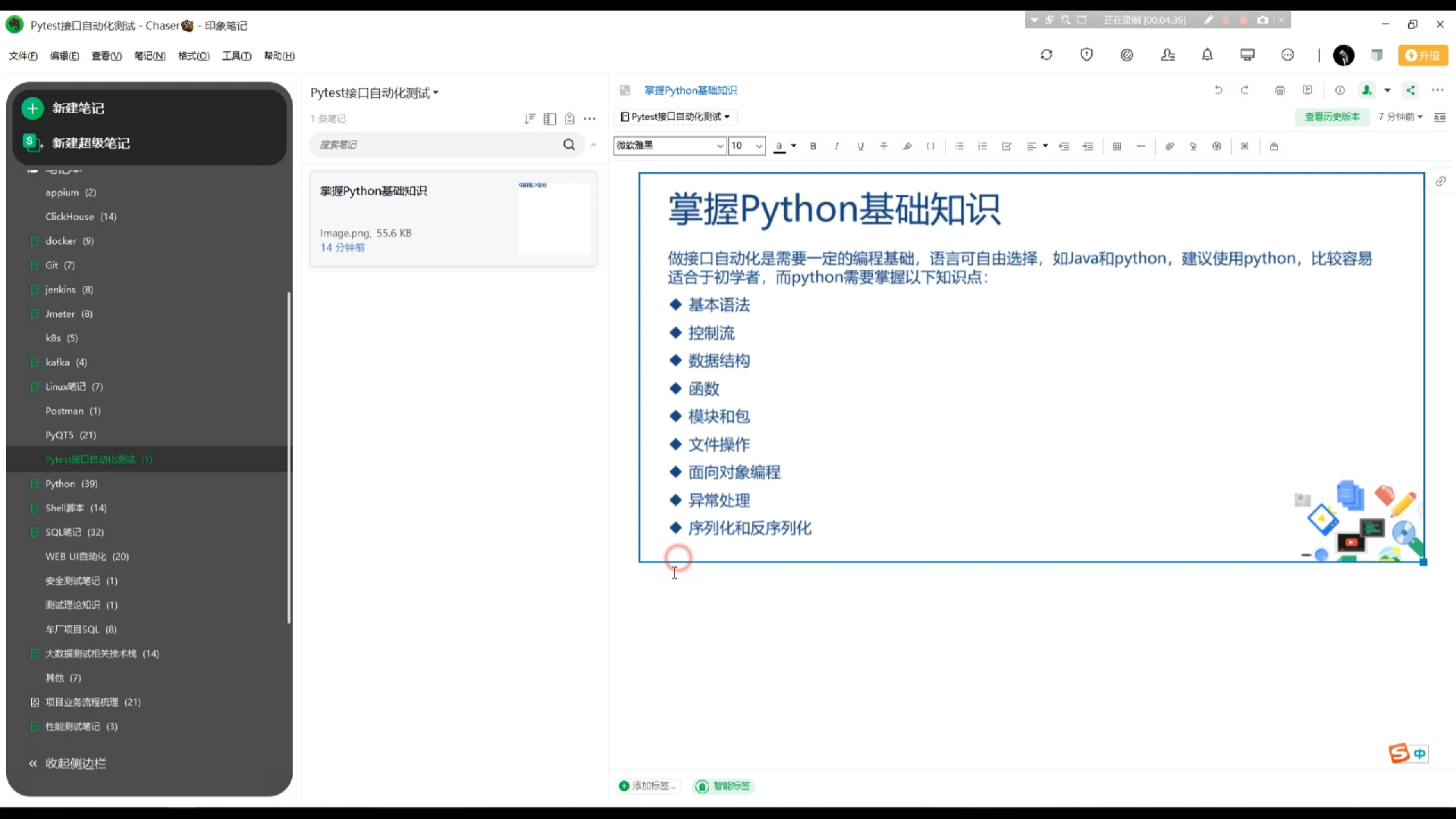
Task: Open the Pytest notebook title dropdown
Action: click(375, 93)
